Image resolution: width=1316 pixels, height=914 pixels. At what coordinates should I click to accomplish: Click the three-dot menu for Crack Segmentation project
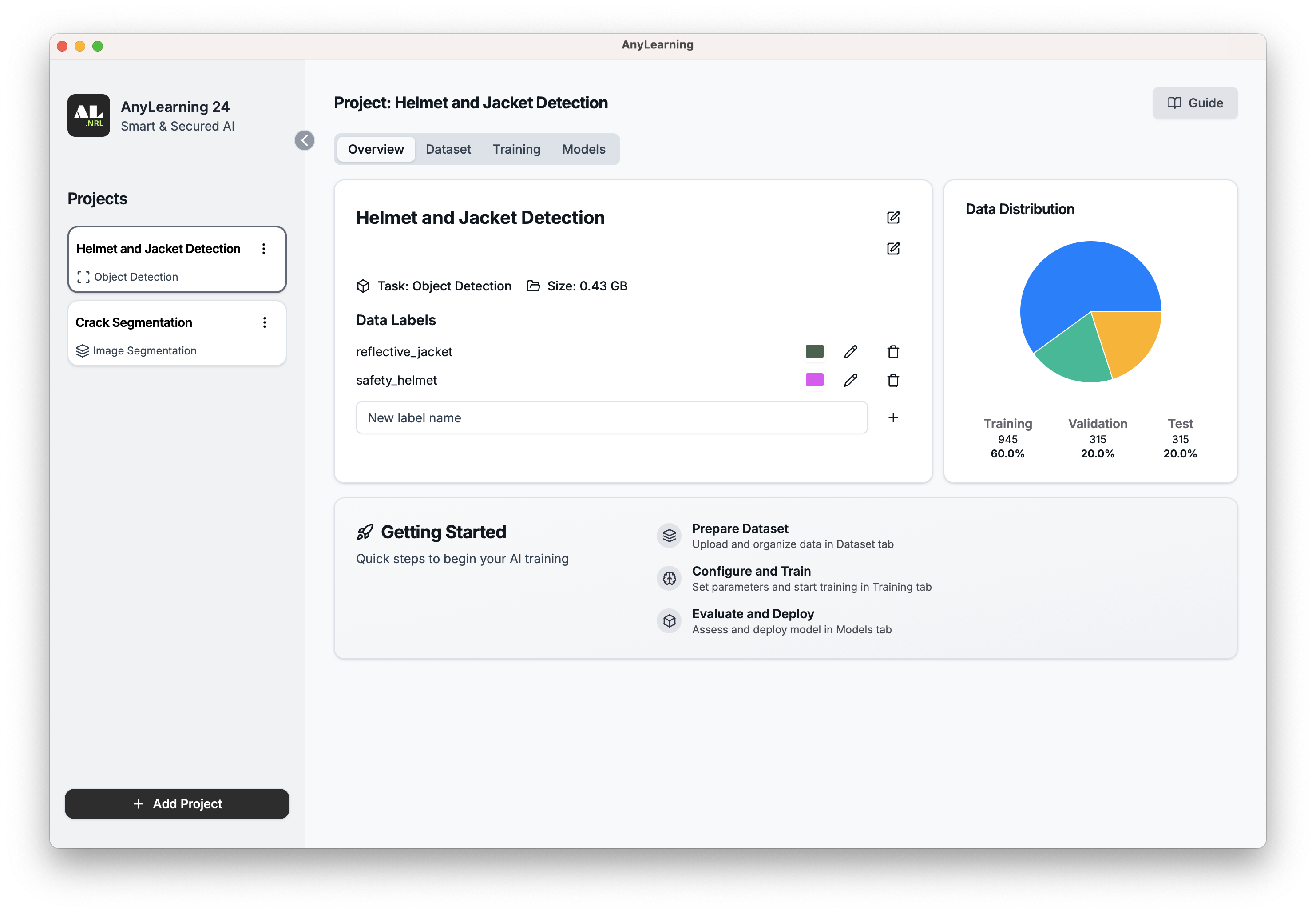click(x=265, y=322)
